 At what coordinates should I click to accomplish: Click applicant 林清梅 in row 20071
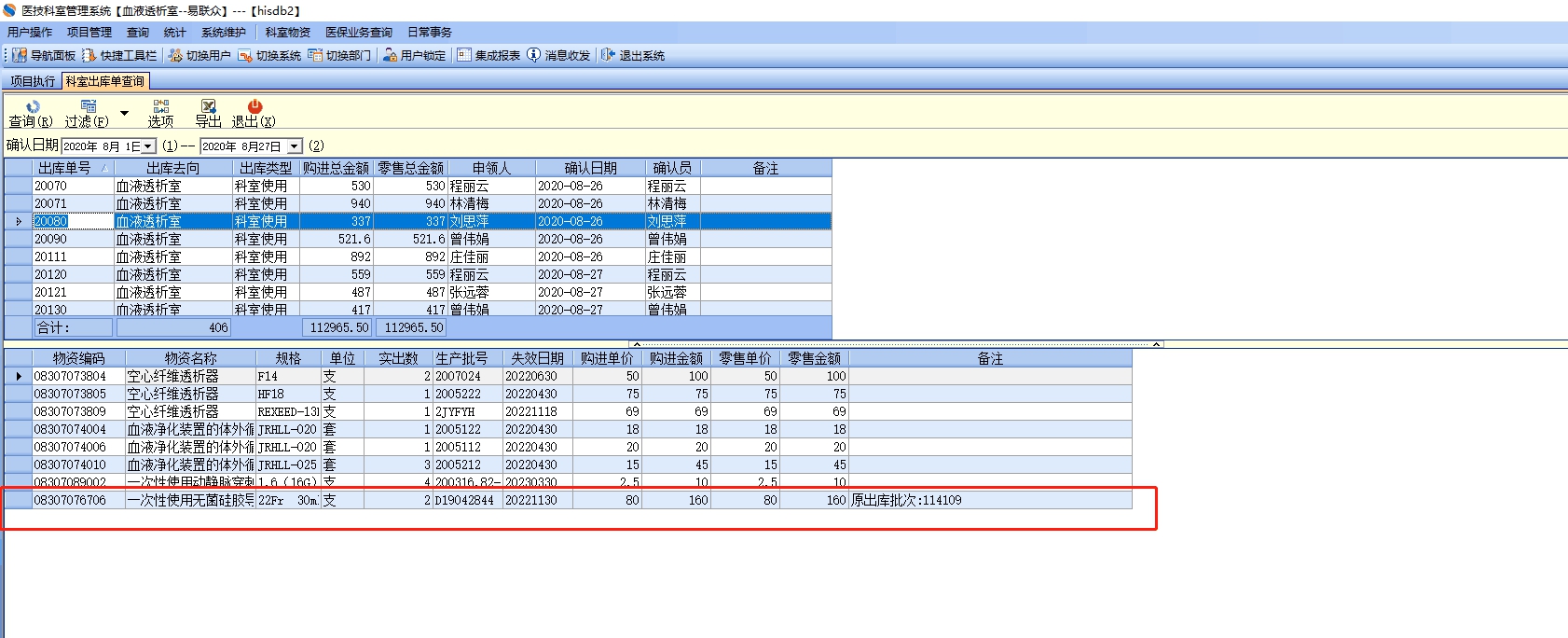coord(470,203)
